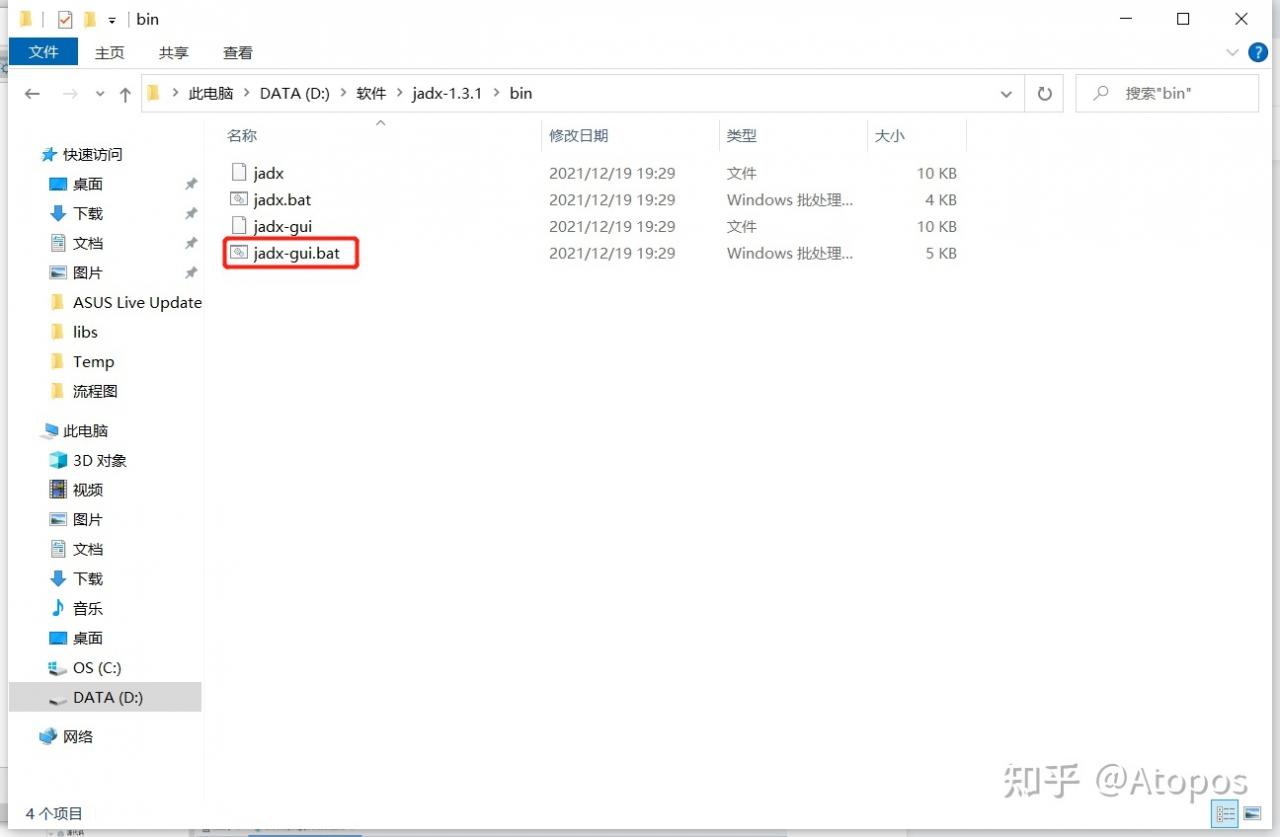Select the jadx file icon
The height and width of the screenshot is (837, 1280).
pyautogui.click(x=238, y=173)
